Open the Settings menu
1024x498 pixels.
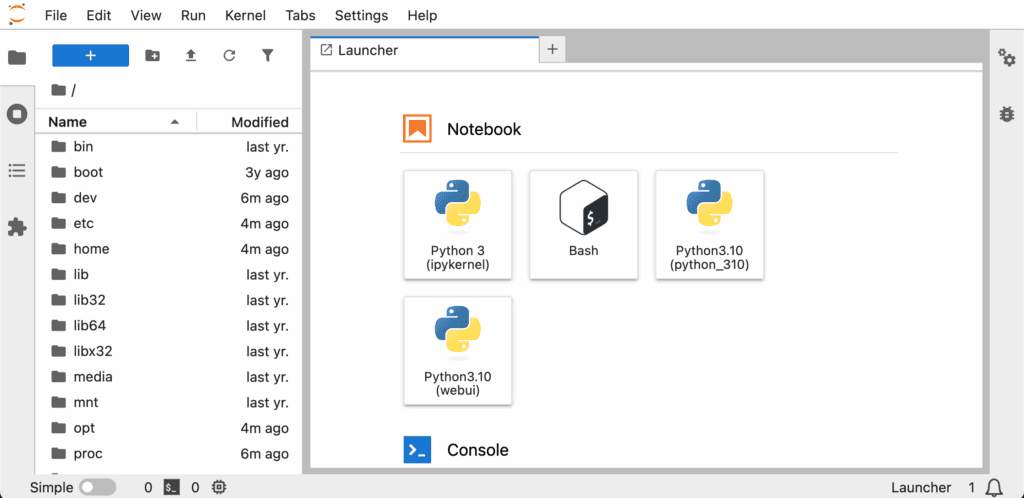pyautogui.click(x=361, y=15)
